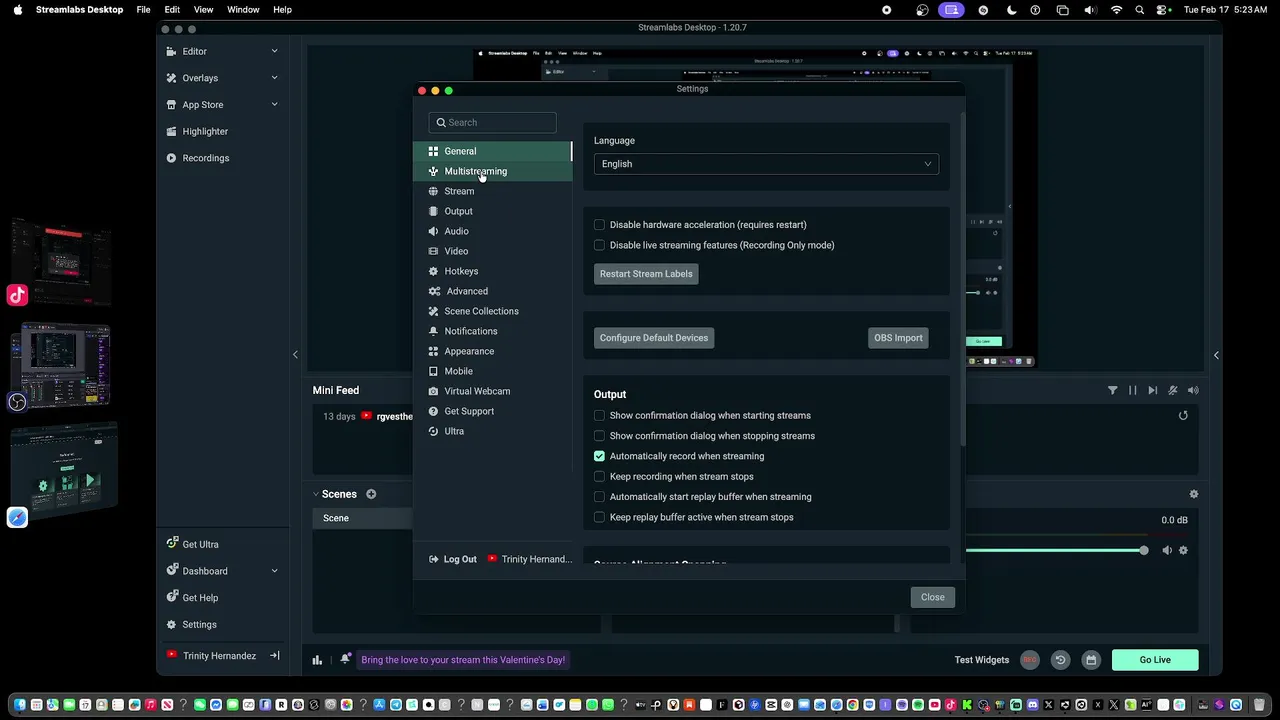
Task: Skip alert with Mini Feed skip icon
Action: [1152, 390]
